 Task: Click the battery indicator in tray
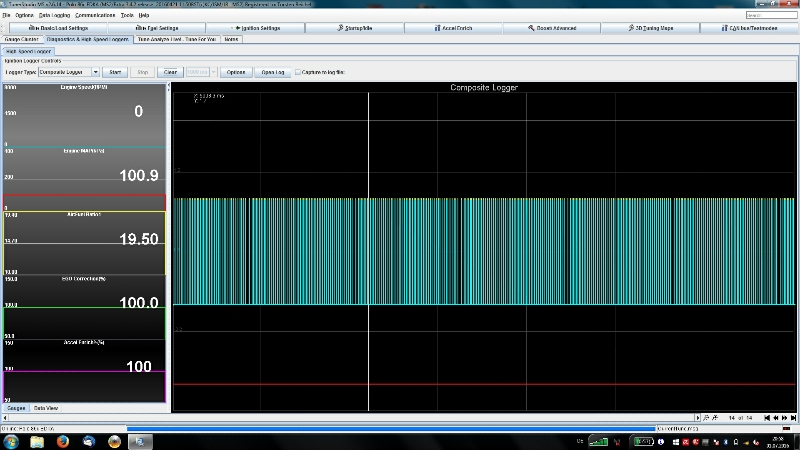tap(643, 442)
